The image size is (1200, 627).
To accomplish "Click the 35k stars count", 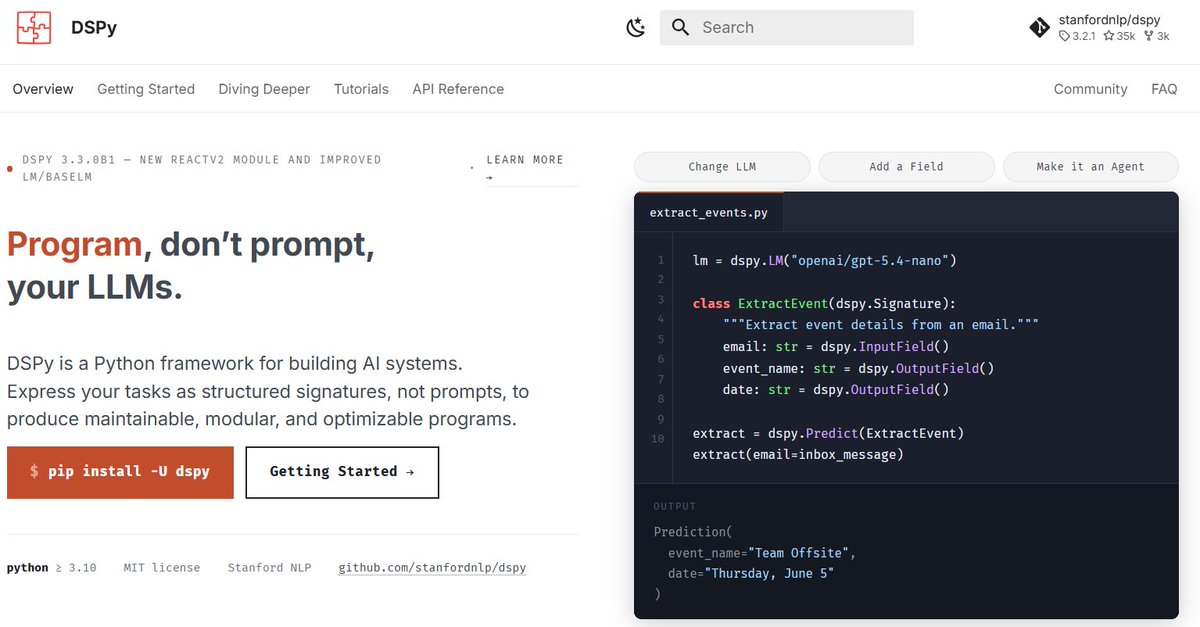I will pyautogui.click(x=1118, y=36).
